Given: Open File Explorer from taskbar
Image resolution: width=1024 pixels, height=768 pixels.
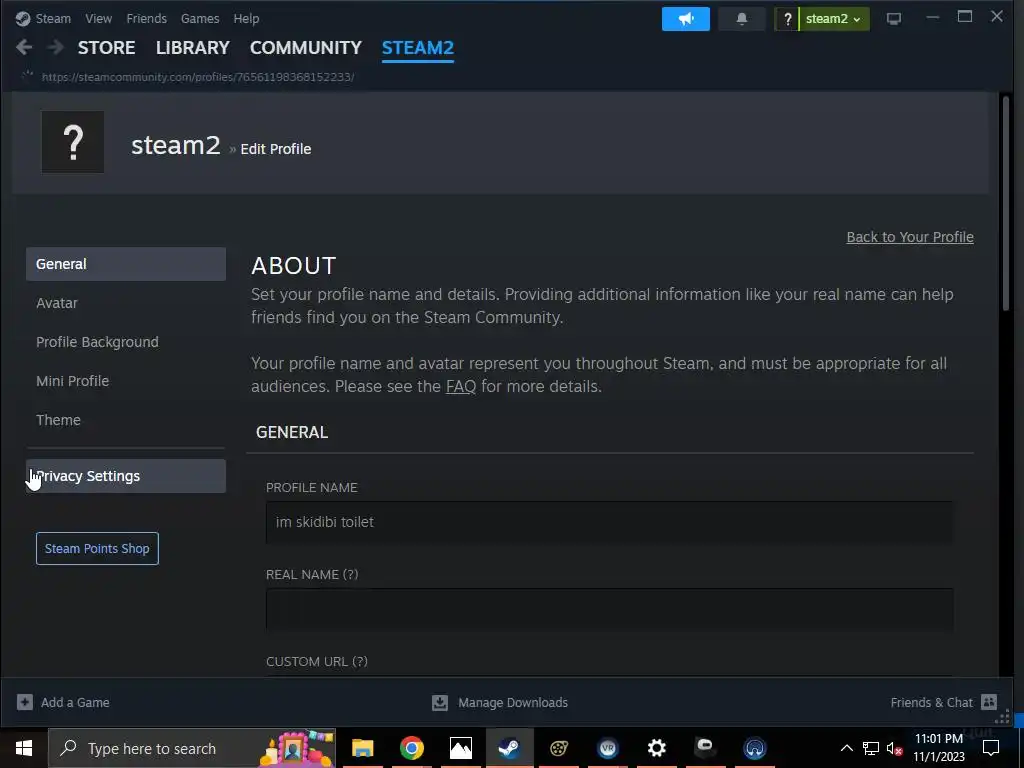Looking at the screenshot, I should point(362,748).
